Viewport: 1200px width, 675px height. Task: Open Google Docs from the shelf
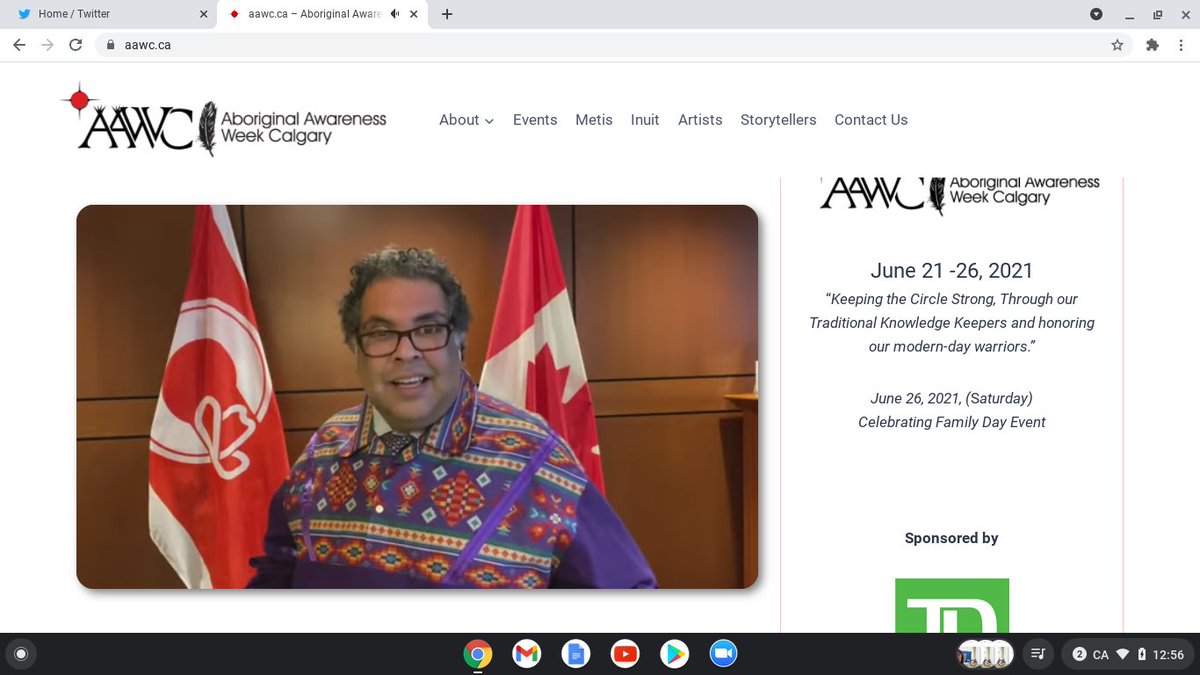(x=575, y=654)
